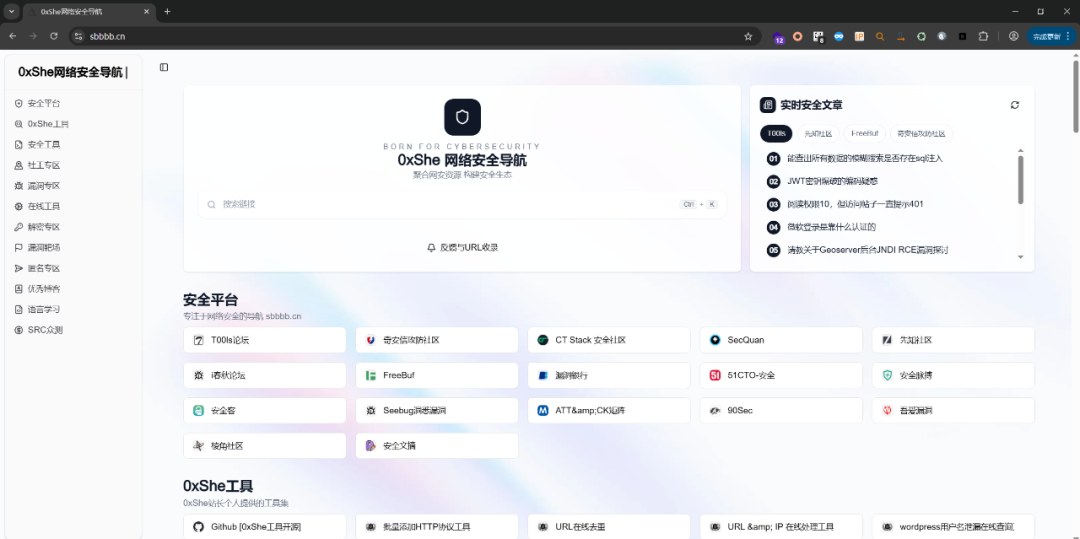View site information icon in address bar

point(79,36)
